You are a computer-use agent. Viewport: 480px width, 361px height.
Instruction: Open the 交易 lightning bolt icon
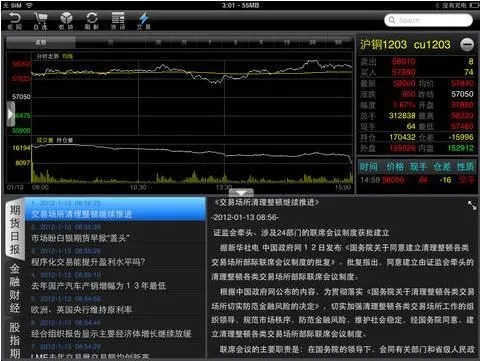(144, 21)
